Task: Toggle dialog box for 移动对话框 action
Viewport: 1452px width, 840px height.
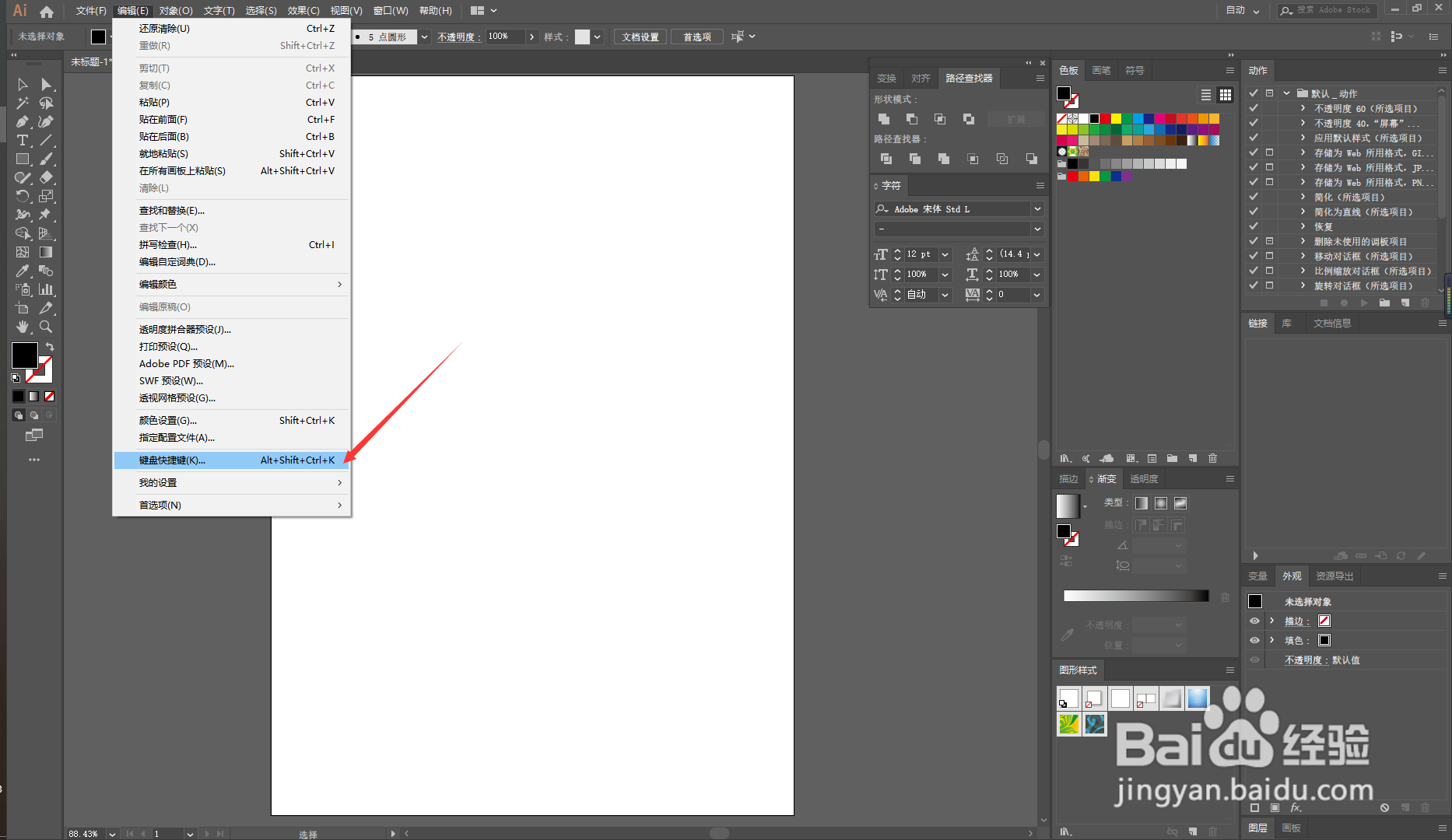Action: [1269, 256]
